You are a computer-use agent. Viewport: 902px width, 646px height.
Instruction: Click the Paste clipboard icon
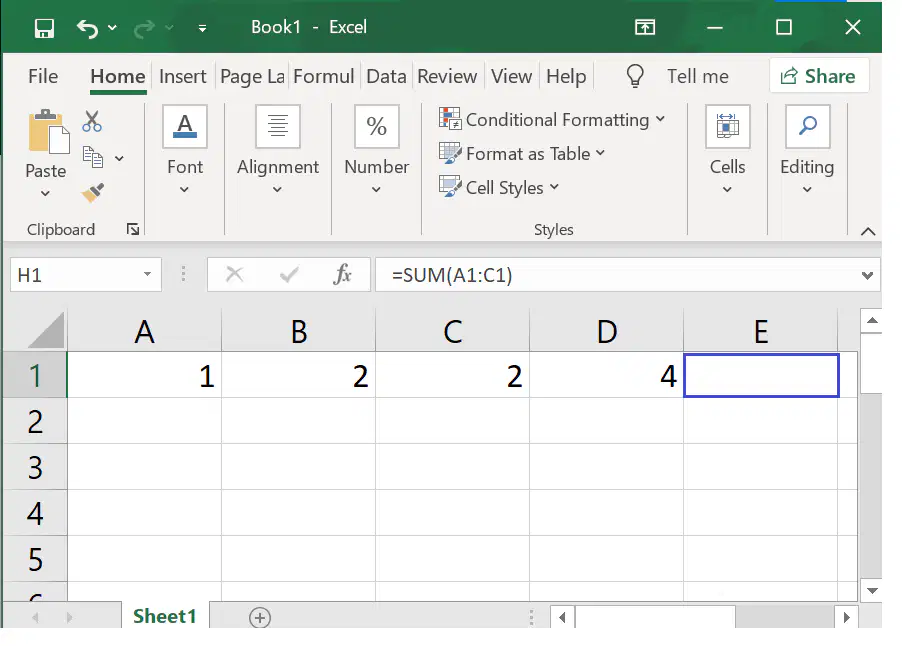click(48, 132)
